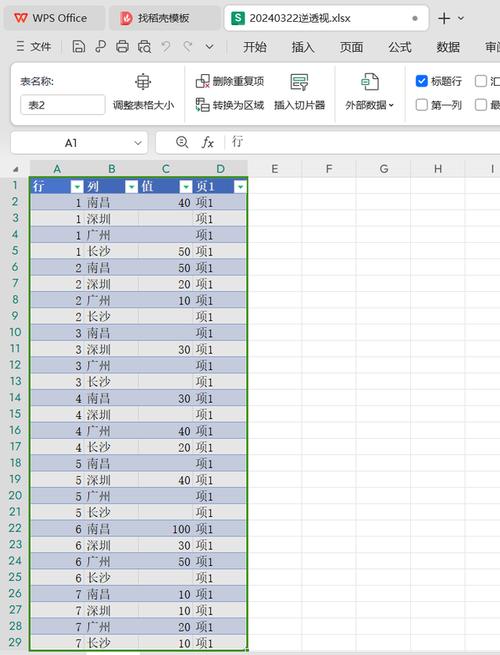The image size is (500, 655).
Task: Open Print Preview icon with magnifier
Action: (x=144, y=46)
